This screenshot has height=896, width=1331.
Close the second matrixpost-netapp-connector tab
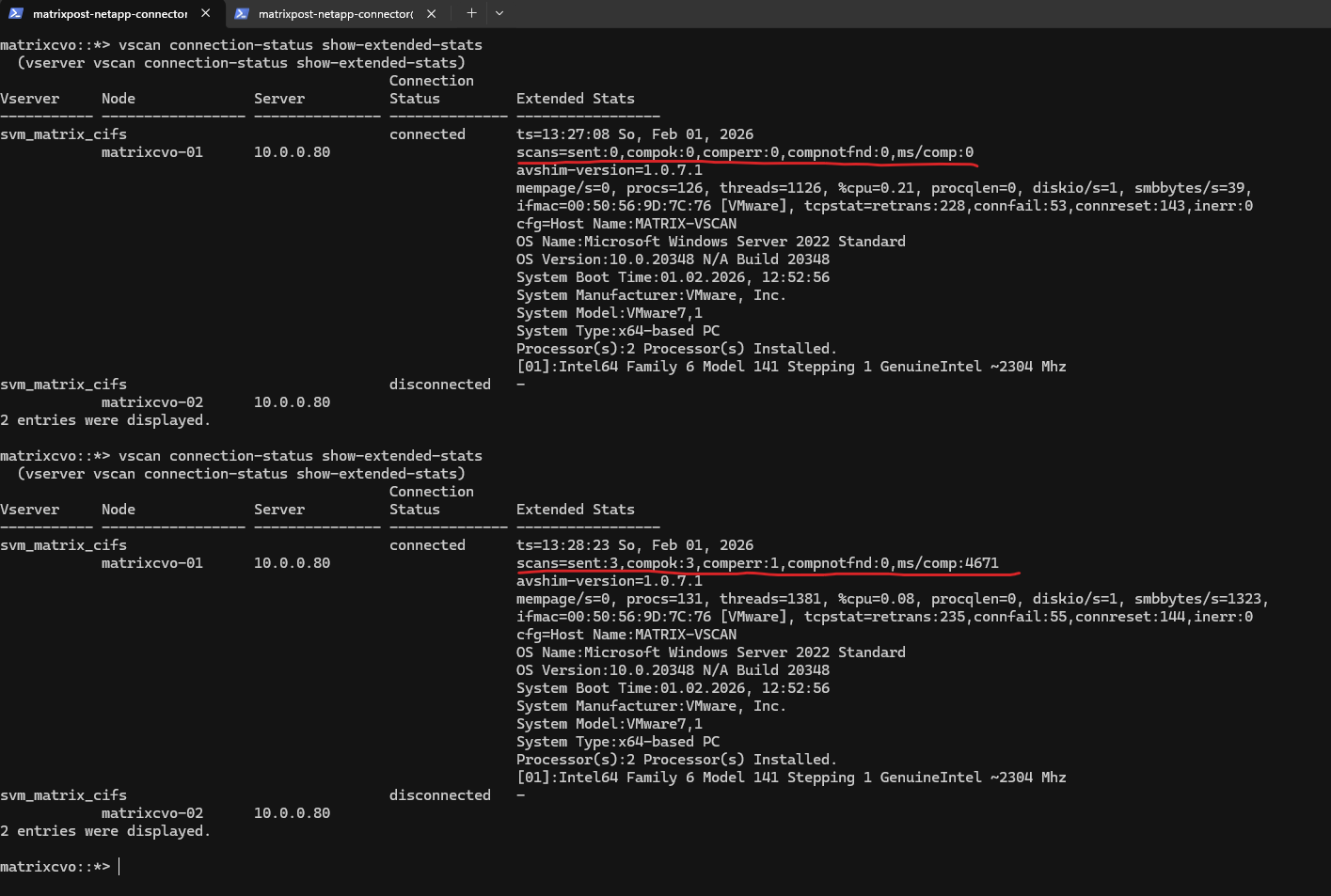tap(431, 13)
